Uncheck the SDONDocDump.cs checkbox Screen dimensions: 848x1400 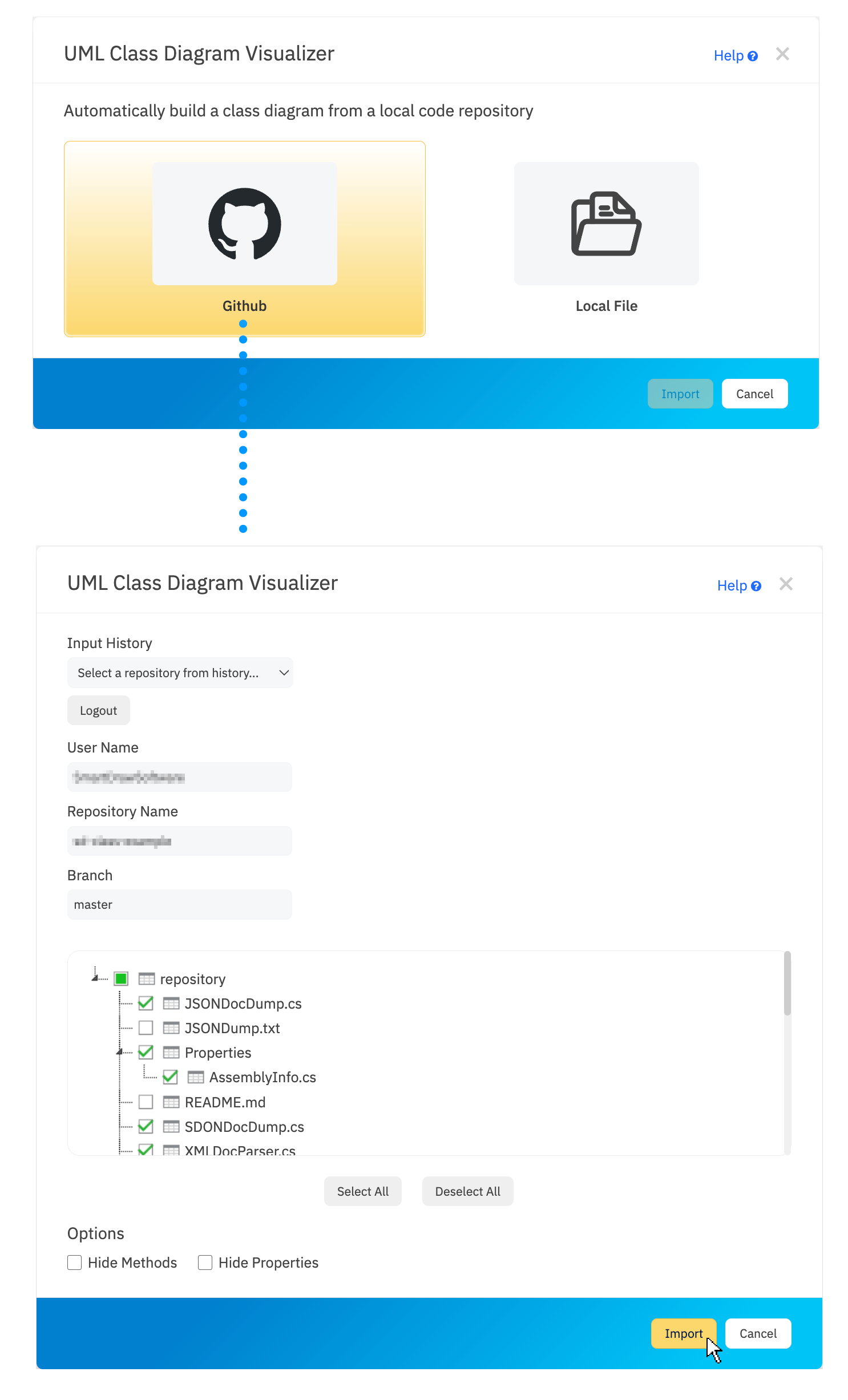[x=146, y=1127]
